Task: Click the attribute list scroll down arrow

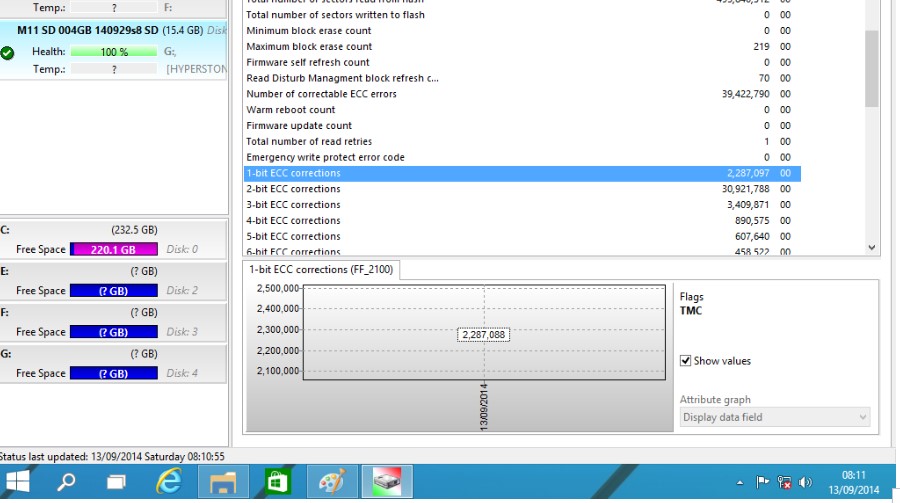Action: click(x=872, y=247)
